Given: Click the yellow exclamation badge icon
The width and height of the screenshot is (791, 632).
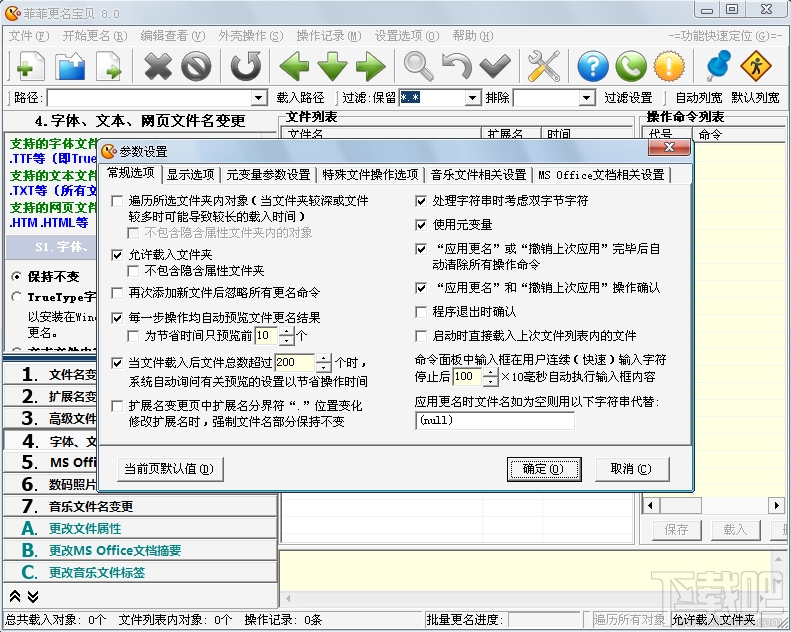Looking at the screenshot, I should [x=669, y=66].
